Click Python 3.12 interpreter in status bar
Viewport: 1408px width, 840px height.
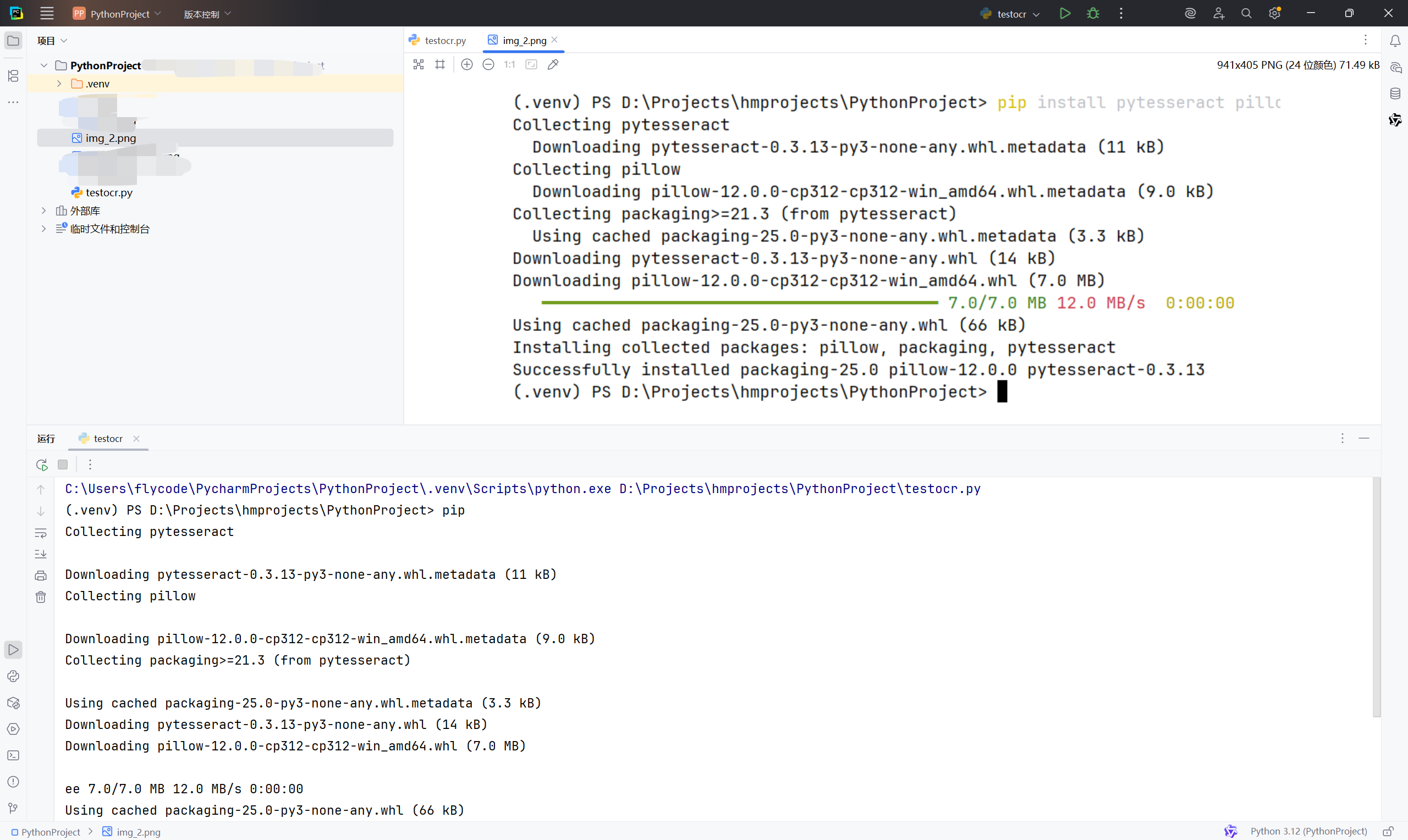tap(1308, 831)
